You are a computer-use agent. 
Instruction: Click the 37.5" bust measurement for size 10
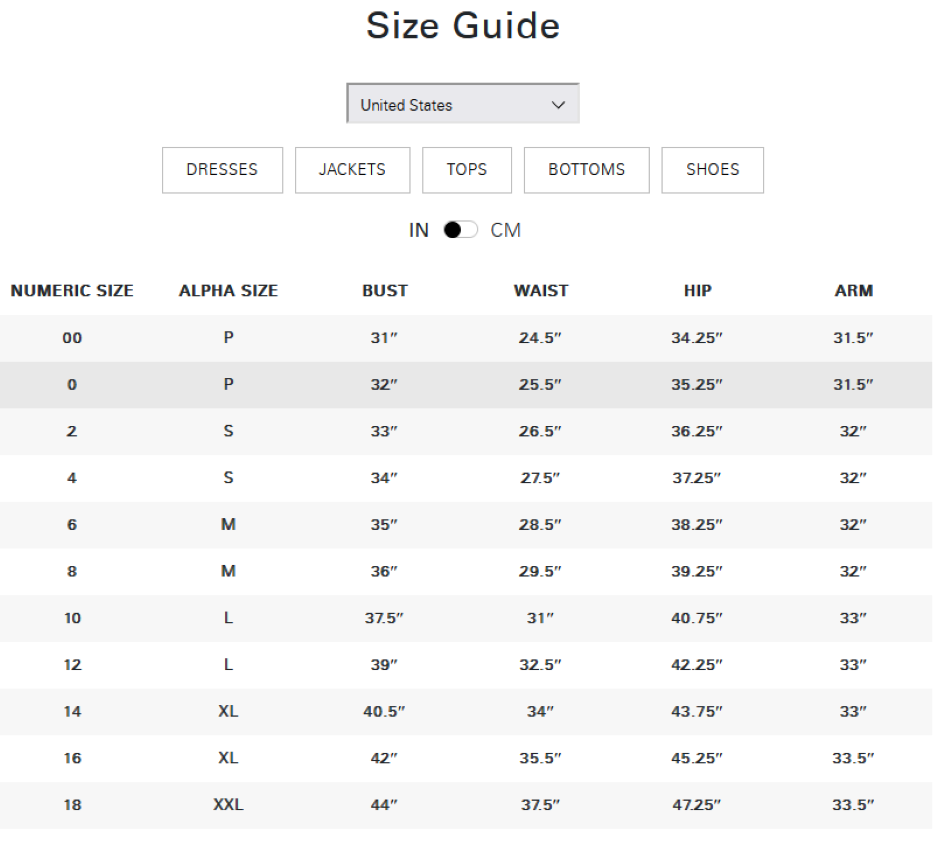click(x=384, y=618)
